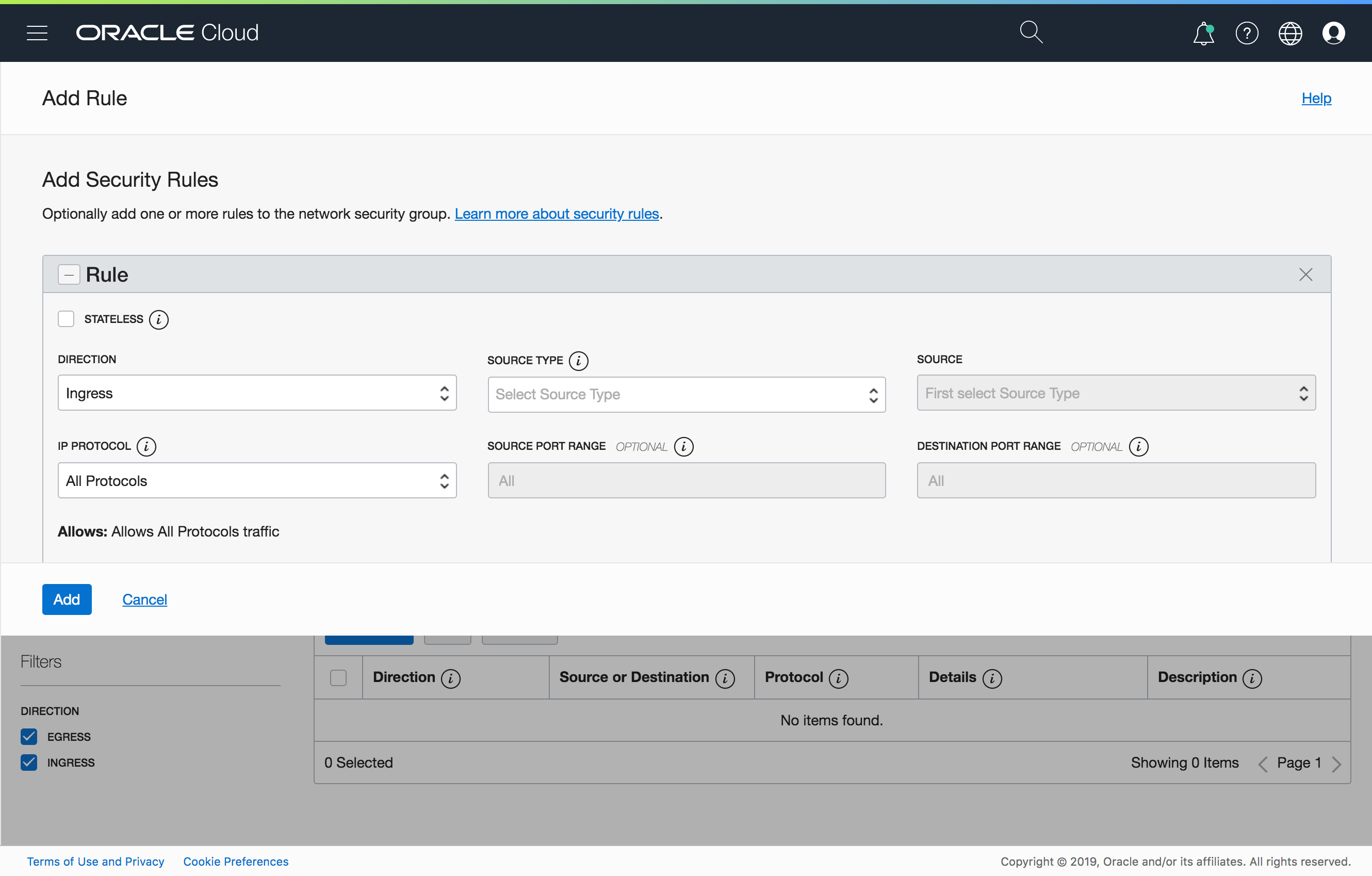This screenshot has width=1372, height=876.
Task: Open the Select Source Type dropdown
Action: [x=686, y=394]
